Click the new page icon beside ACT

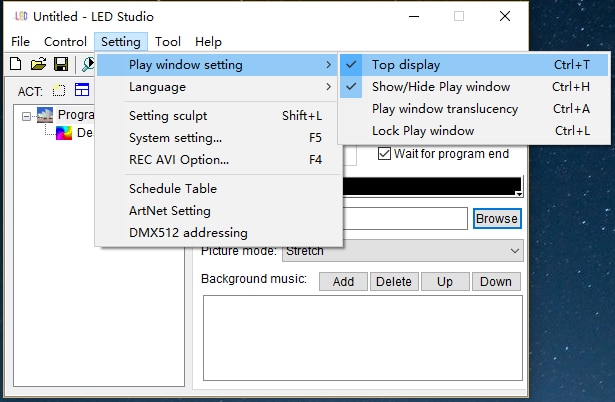coord(59,91)
